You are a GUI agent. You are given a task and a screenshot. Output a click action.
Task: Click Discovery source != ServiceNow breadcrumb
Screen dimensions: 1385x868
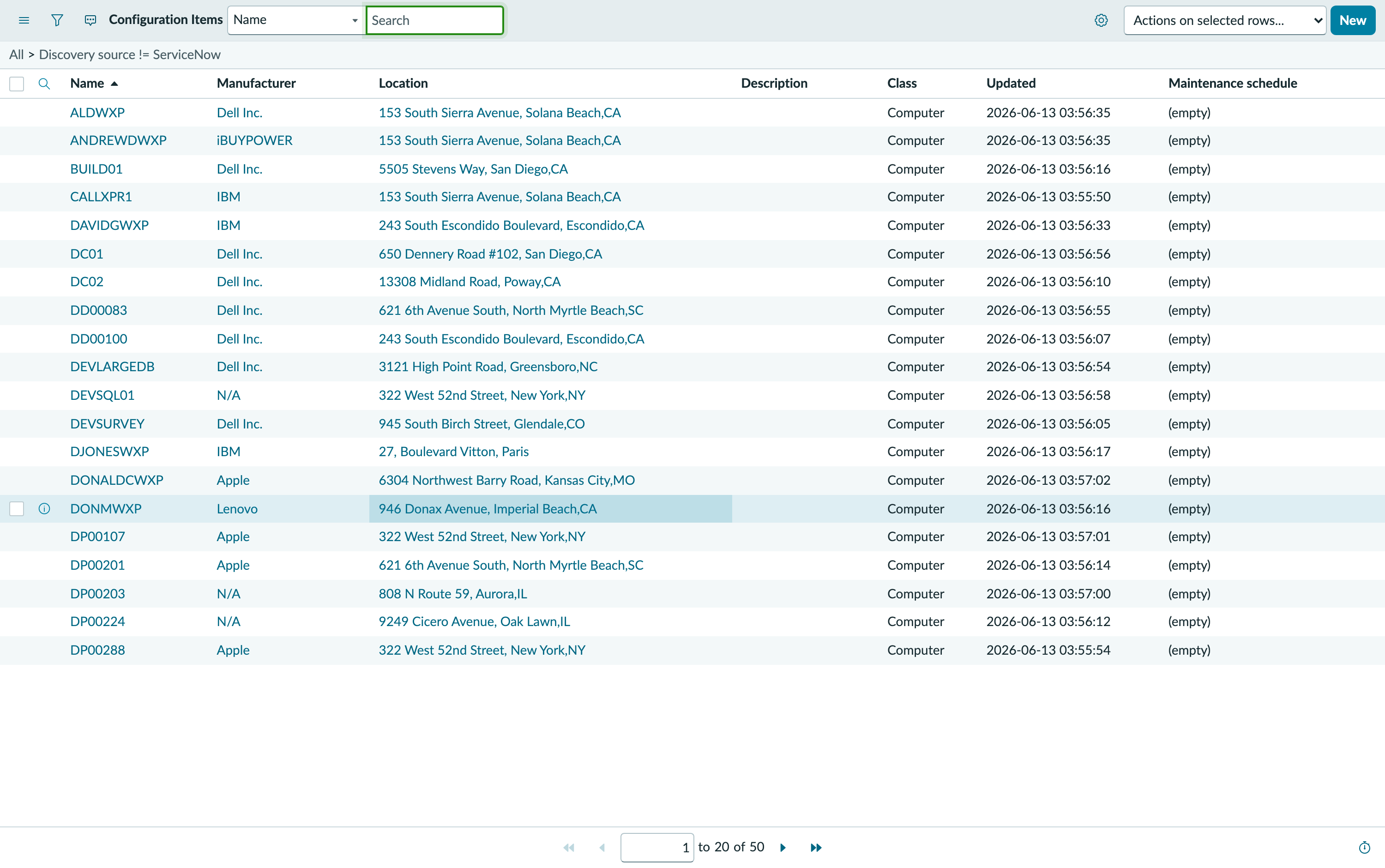[130, 54]
